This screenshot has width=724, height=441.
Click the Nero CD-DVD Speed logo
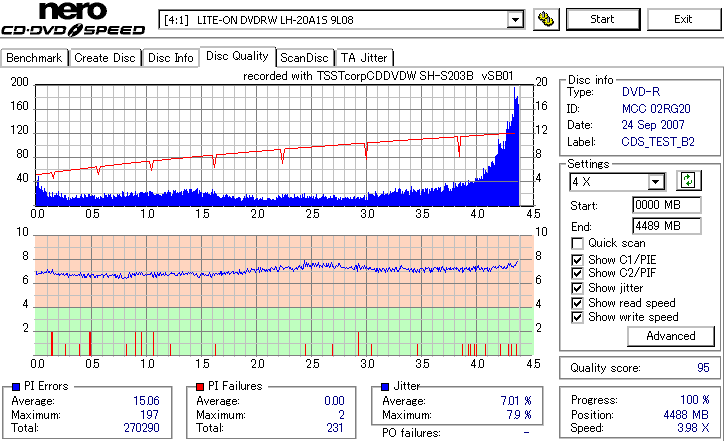coord(73,19)
